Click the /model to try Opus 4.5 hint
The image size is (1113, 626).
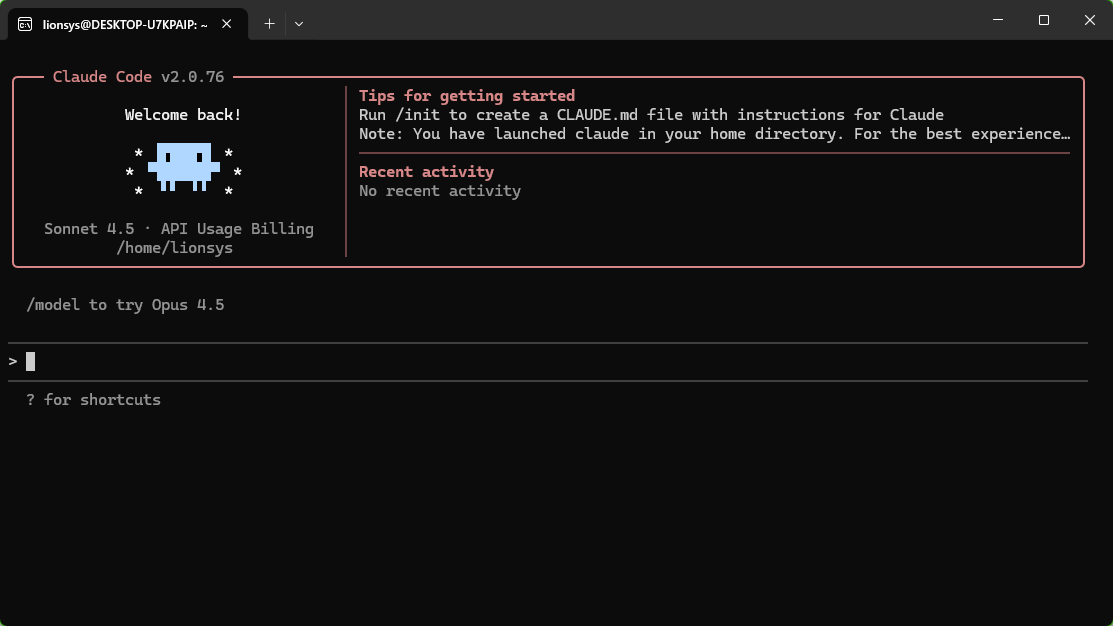[126, 305]
